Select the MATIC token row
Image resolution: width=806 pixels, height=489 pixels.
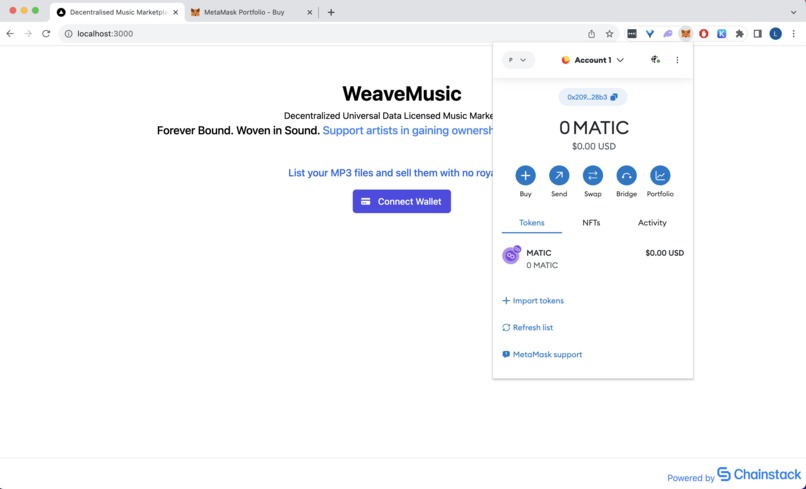click(593, 259)
